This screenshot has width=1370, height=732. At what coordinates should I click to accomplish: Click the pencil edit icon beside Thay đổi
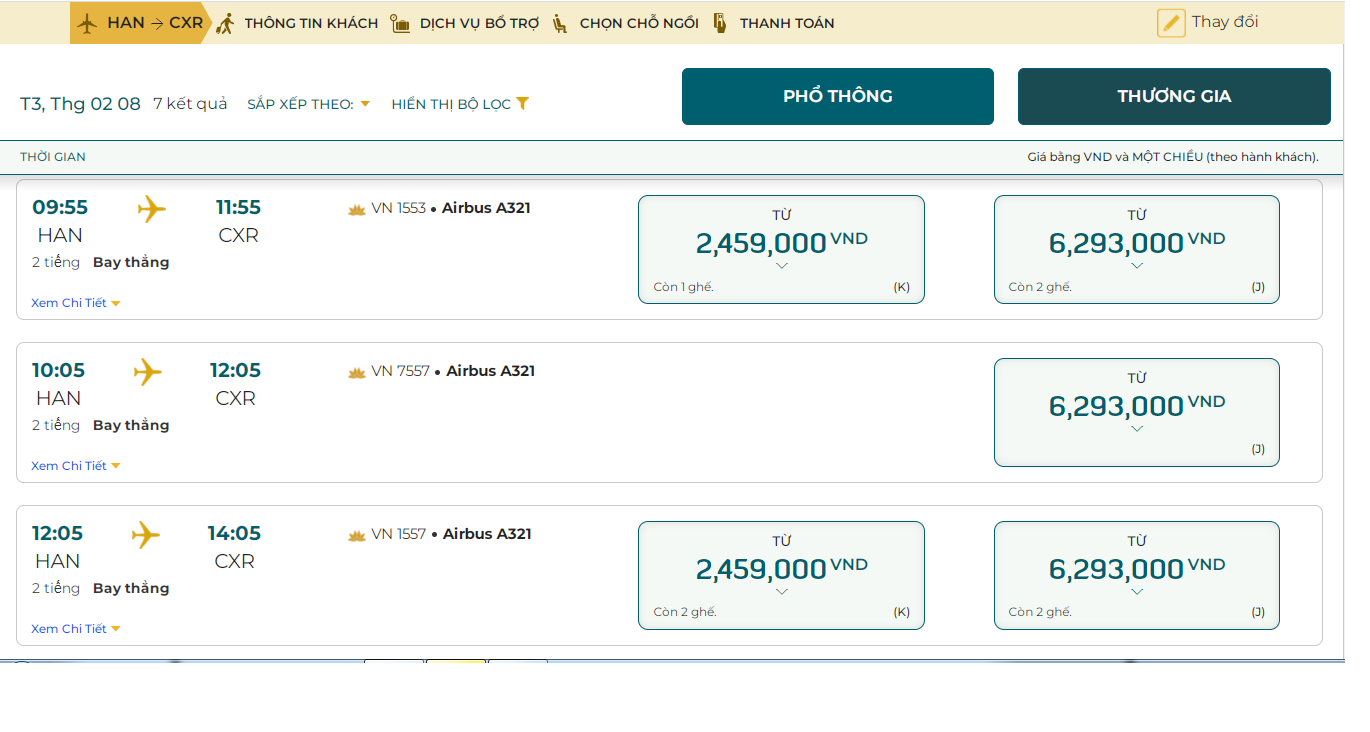click(x=1171, y=23)
